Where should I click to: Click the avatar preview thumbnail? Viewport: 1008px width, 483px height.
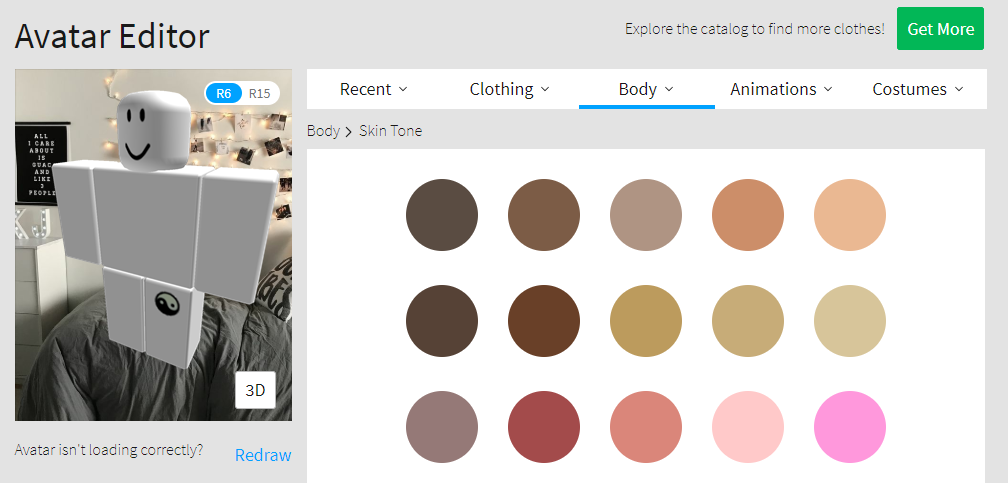[154, 245]
